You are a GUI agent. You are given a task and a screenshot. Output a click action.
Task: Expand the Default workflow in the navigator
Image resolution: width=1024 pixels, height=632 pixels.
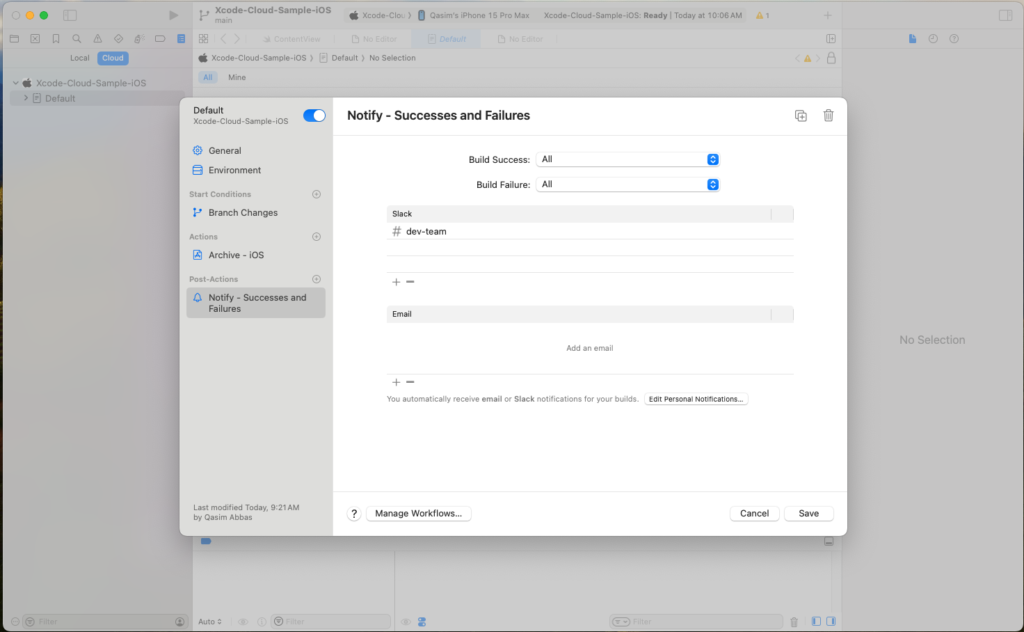pyautogui.click(x=25, y=98)
